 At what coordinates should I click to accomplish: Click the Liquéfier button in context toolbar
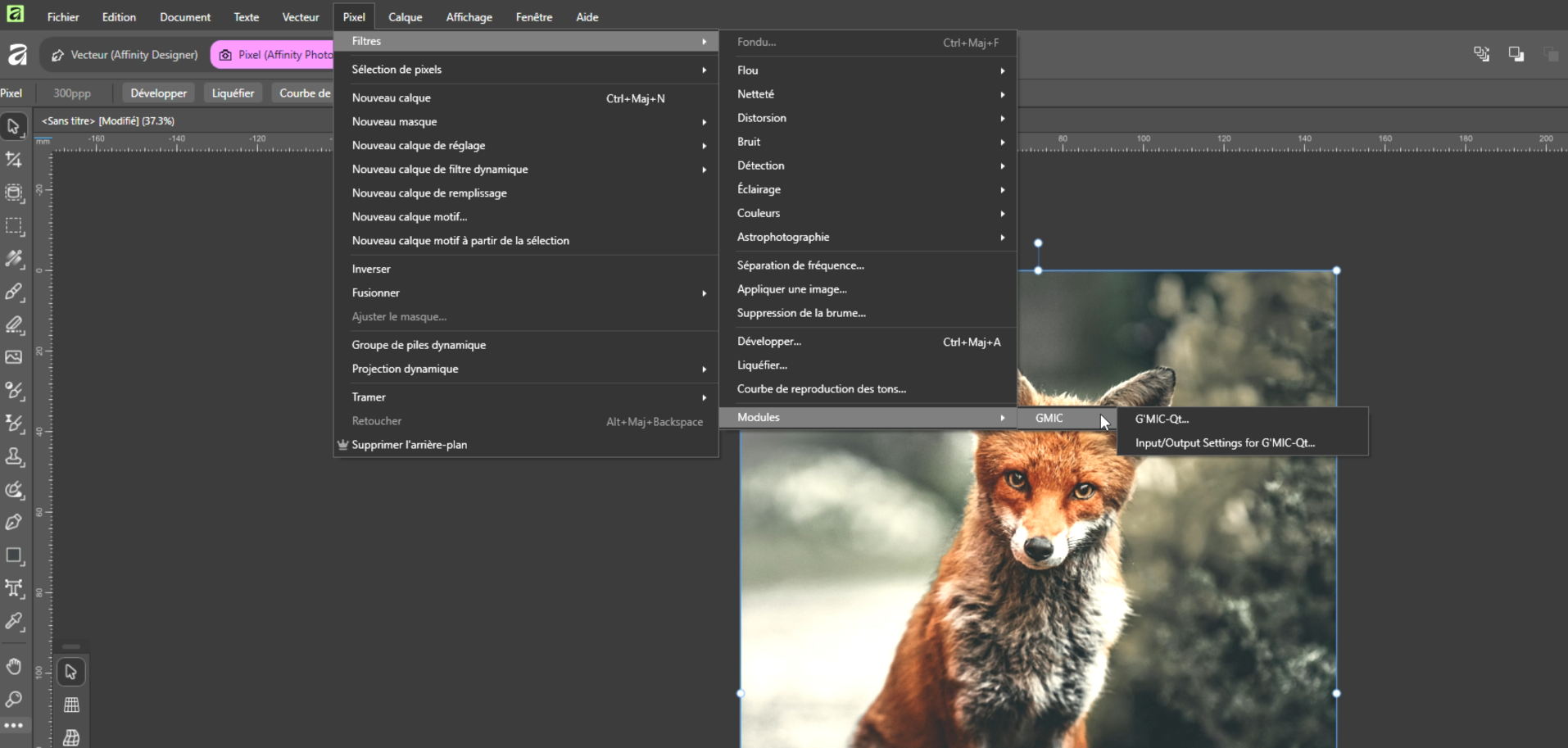click(233, 93)
